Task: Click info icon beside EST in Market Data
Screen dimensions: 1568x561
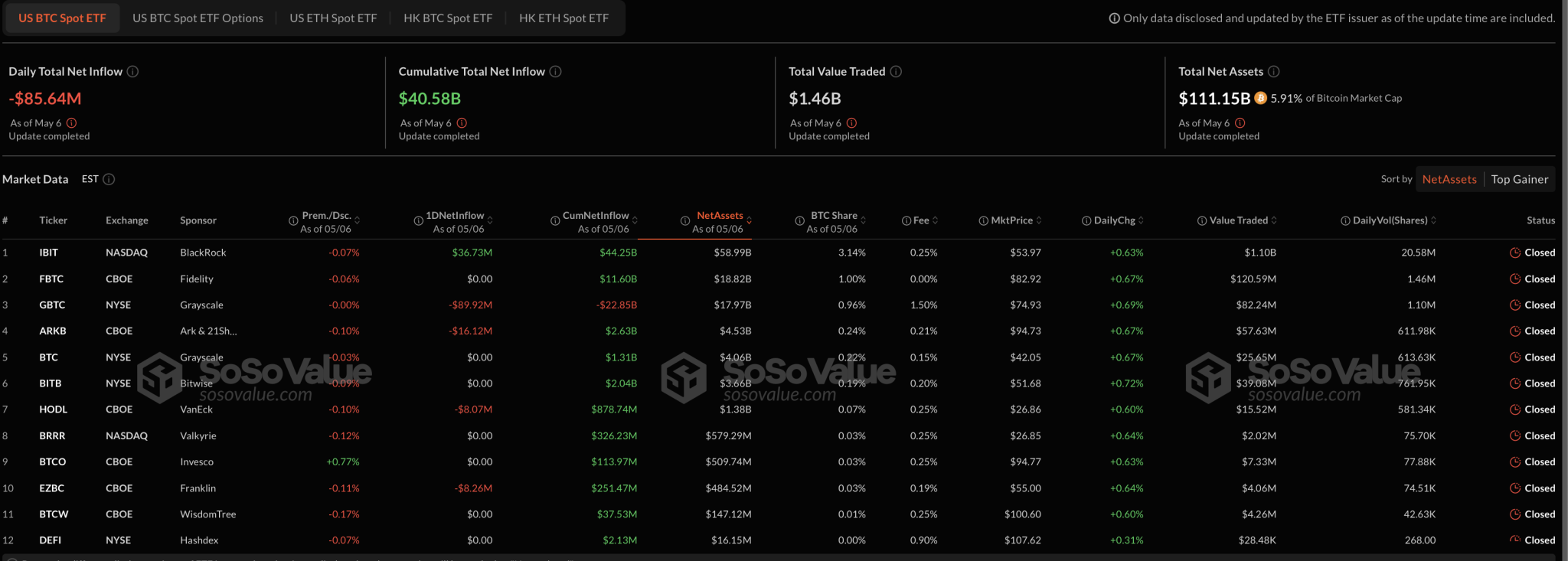Action: (x=109, y=179)
